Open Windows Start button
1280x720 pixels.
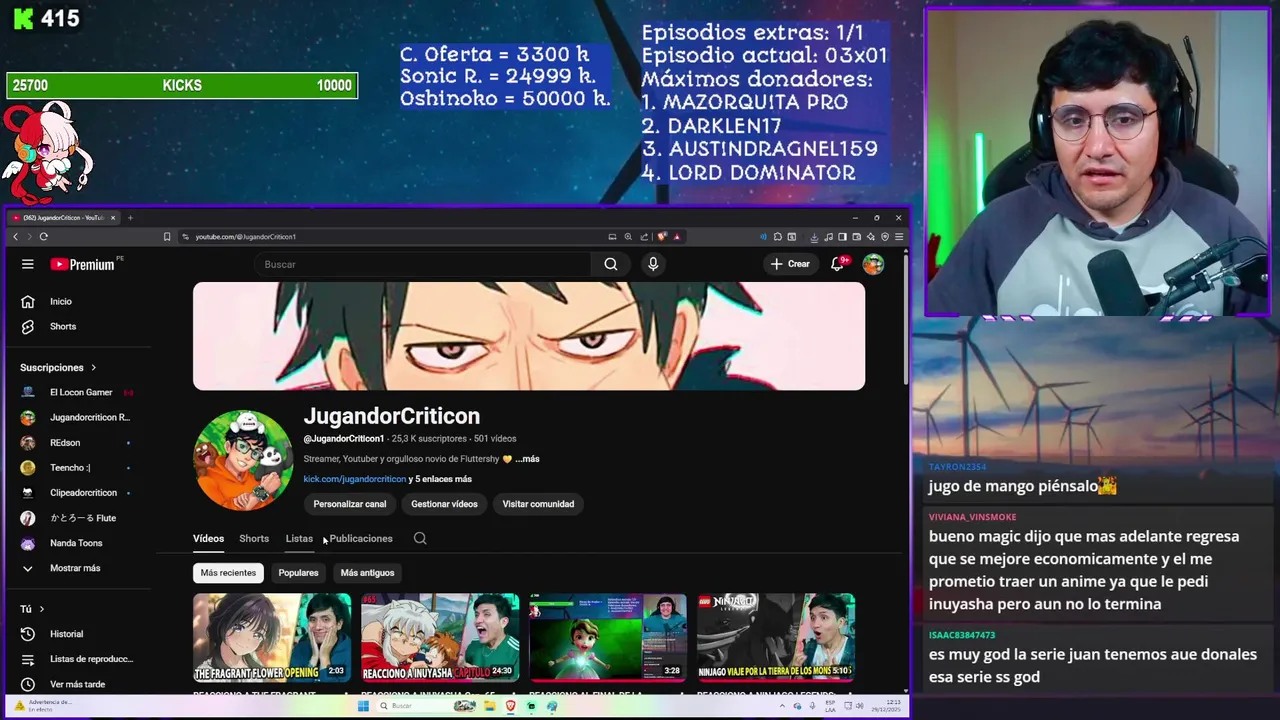363,706
